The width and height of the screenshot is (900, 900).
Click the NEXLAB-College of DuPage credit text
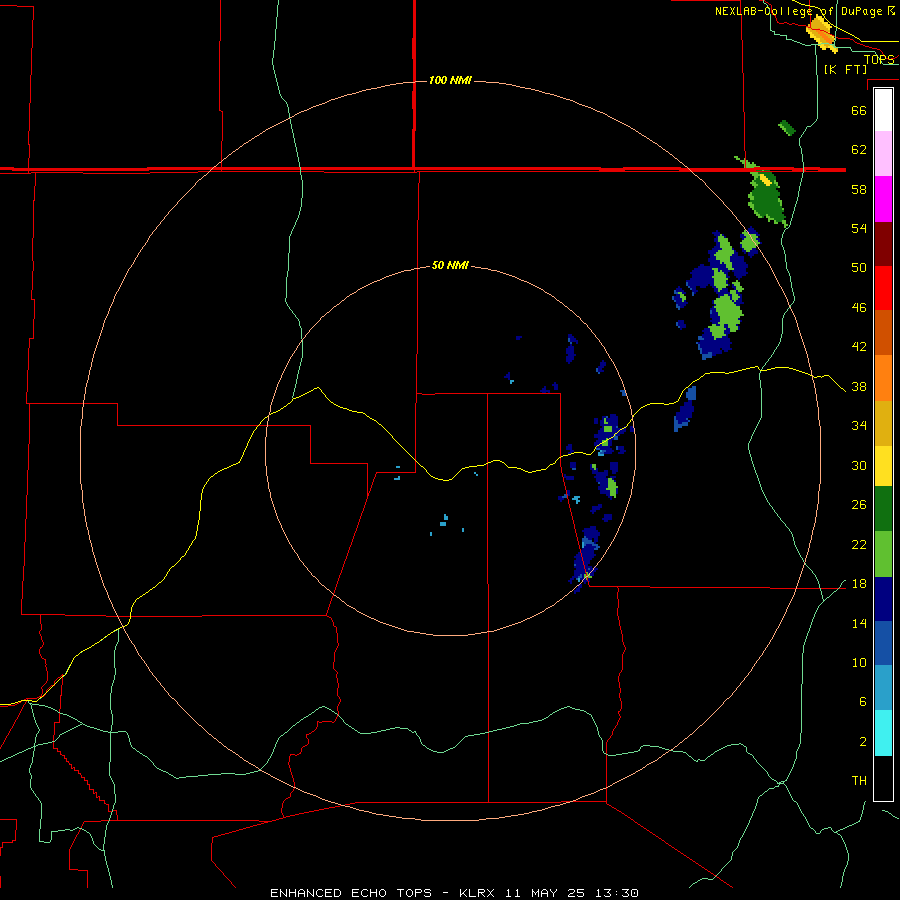point(804,11)
